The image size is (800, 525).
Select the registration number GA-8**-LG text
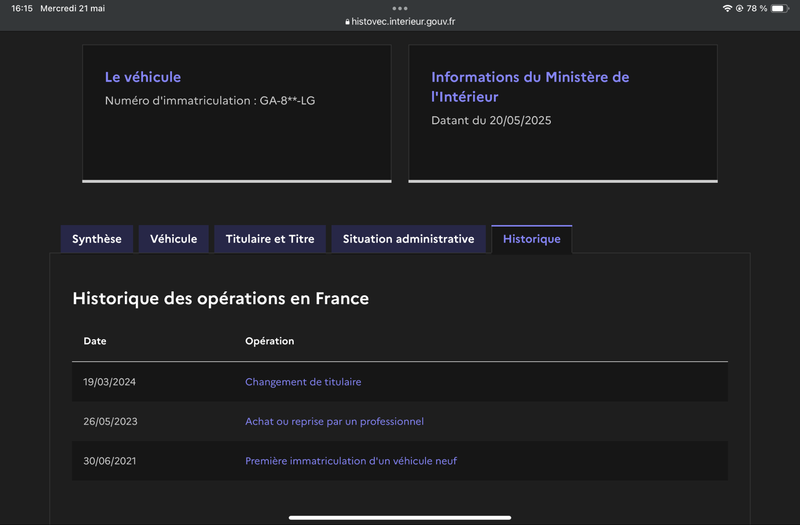pos(287,101)
